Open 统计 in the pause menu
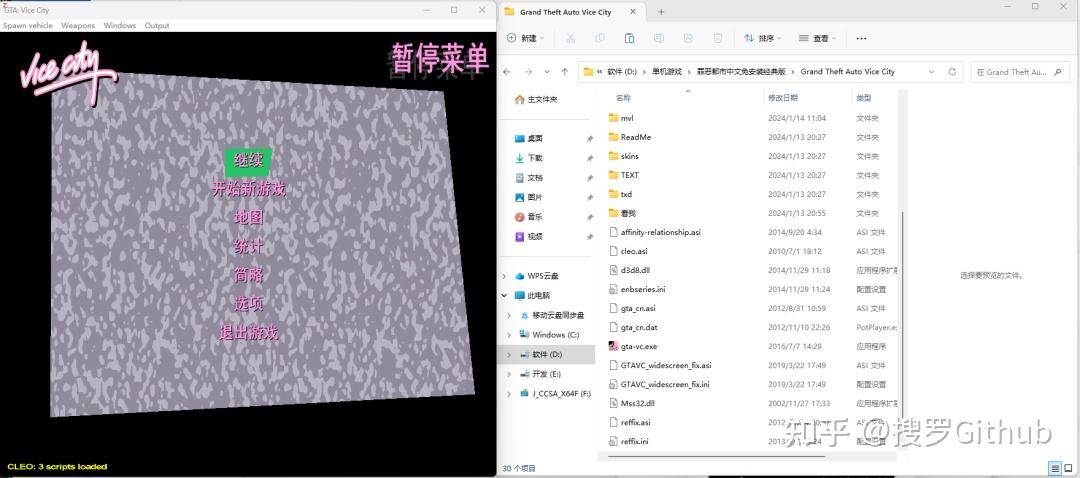Image resolution: width=1080 pixels, height=478 pixels. [249, 247]
